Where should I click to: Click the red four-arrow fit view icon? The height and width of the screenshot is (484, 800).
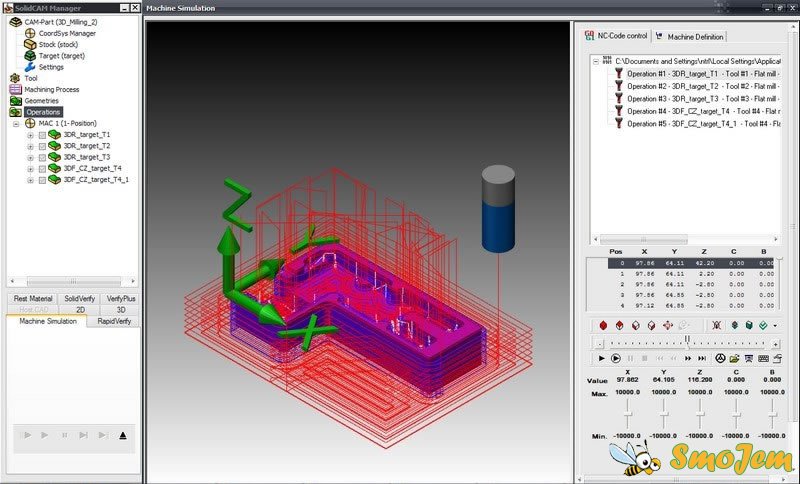(667, 325)
